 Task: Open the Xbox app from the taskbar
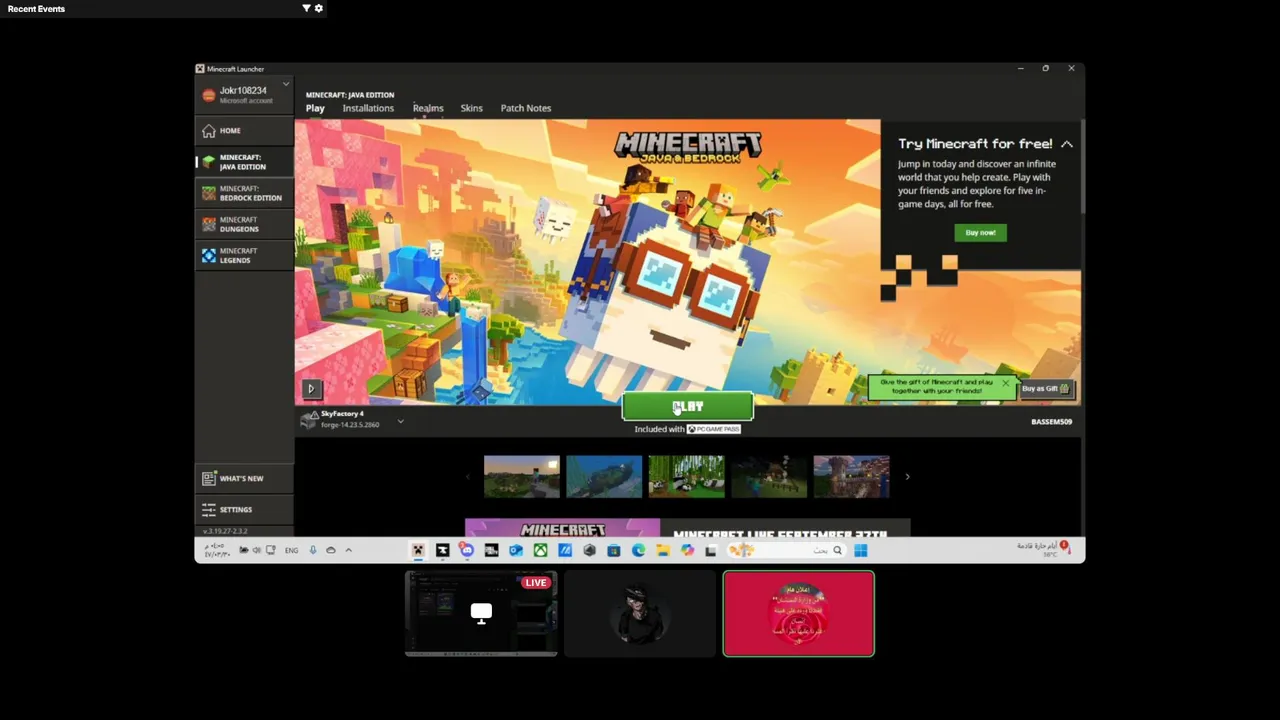(540, 550)
